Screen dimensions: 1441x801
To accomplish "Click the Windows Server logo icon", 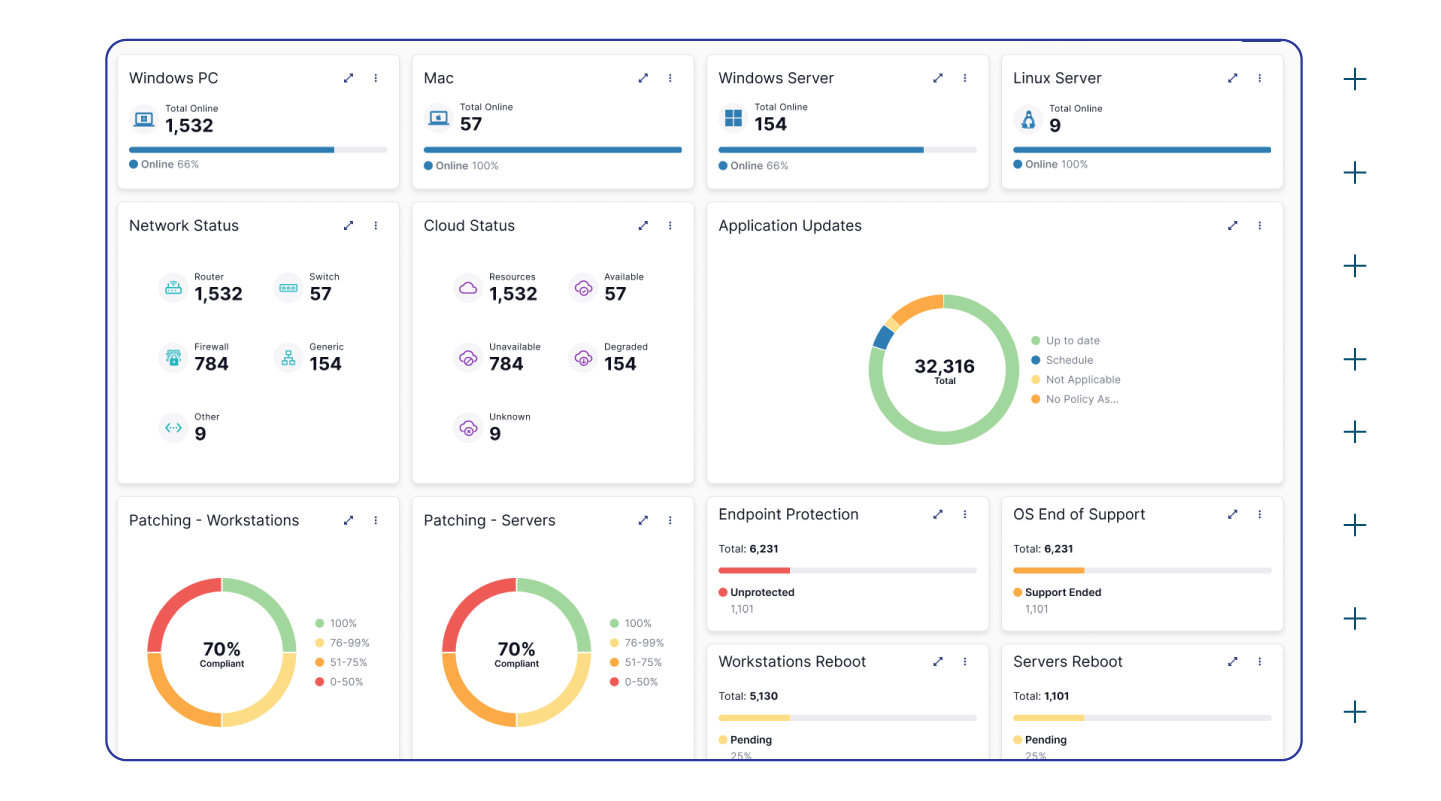I will click(733, 119).
